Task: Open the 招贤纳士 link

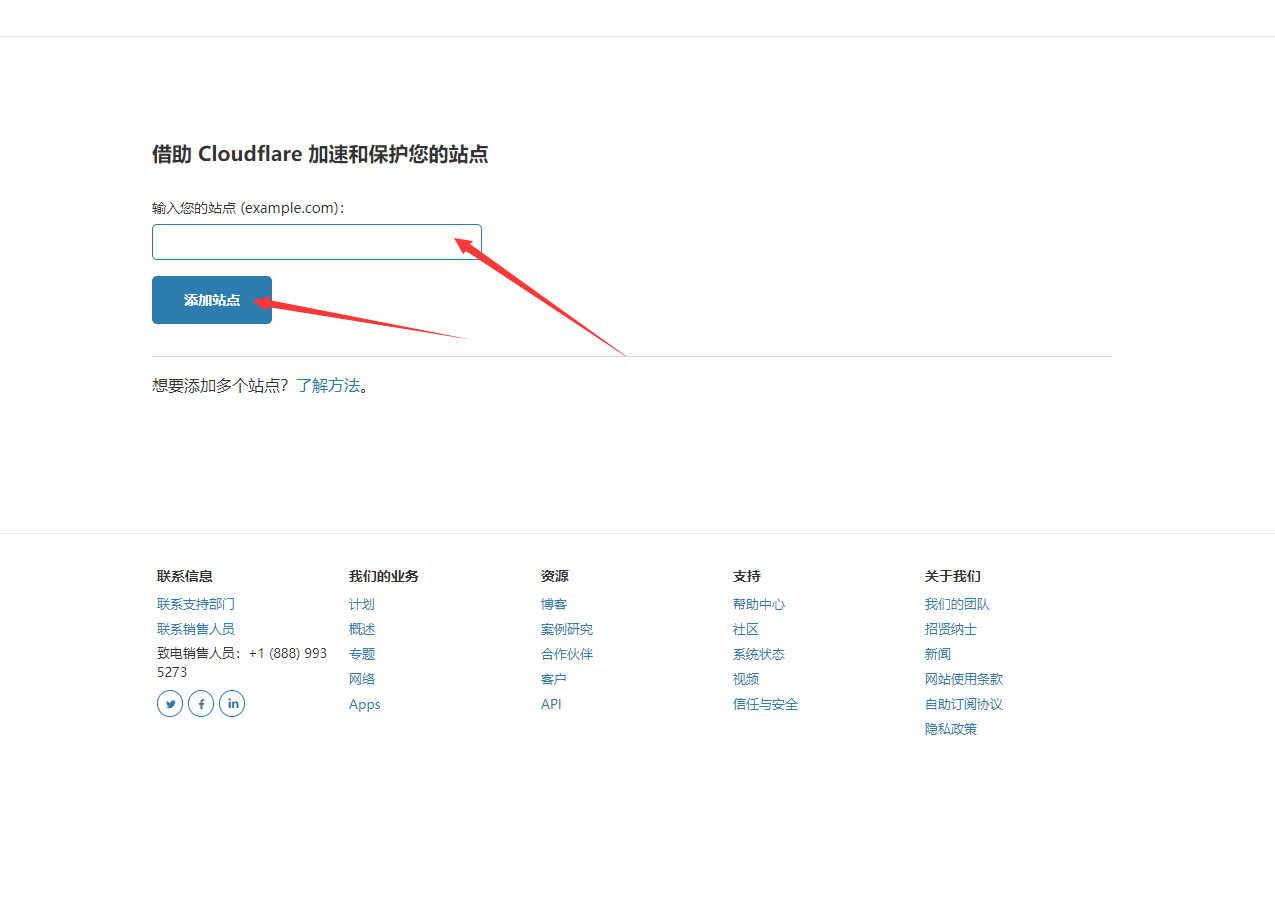Action: tap(951, 629)
